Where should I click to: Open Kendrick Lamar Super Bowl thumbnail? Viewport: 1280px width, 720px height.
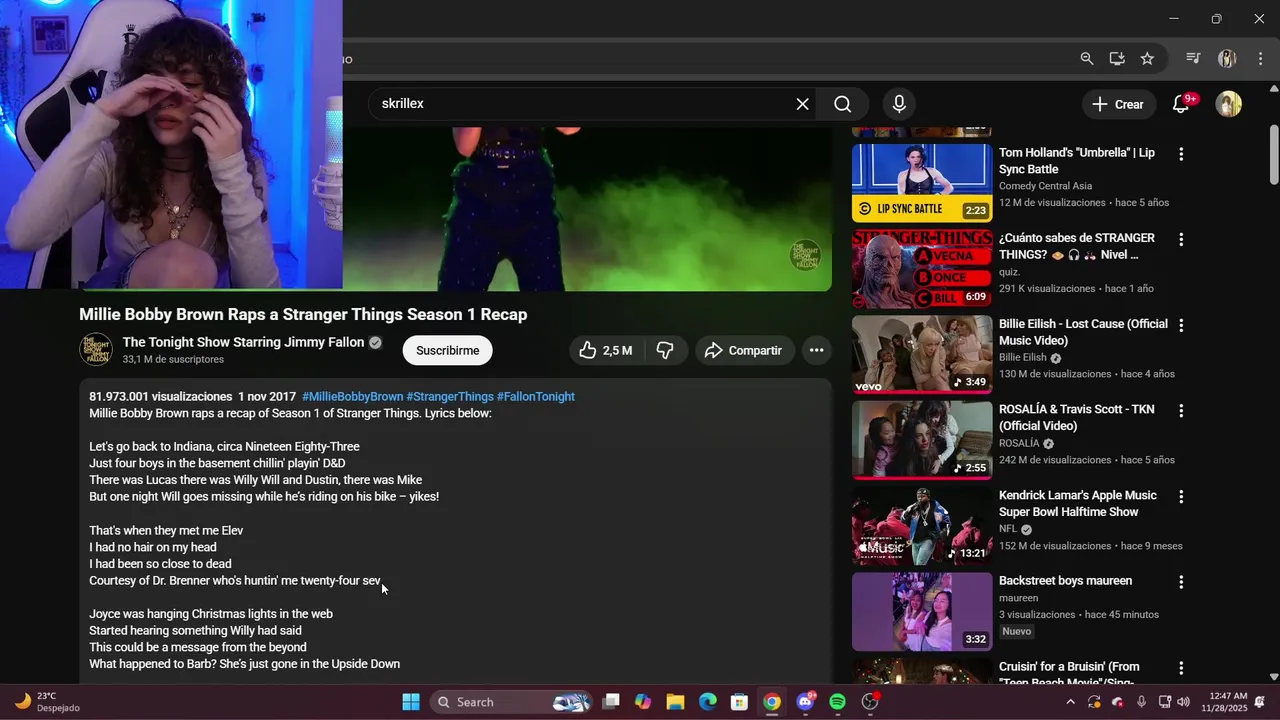(922, 526)
